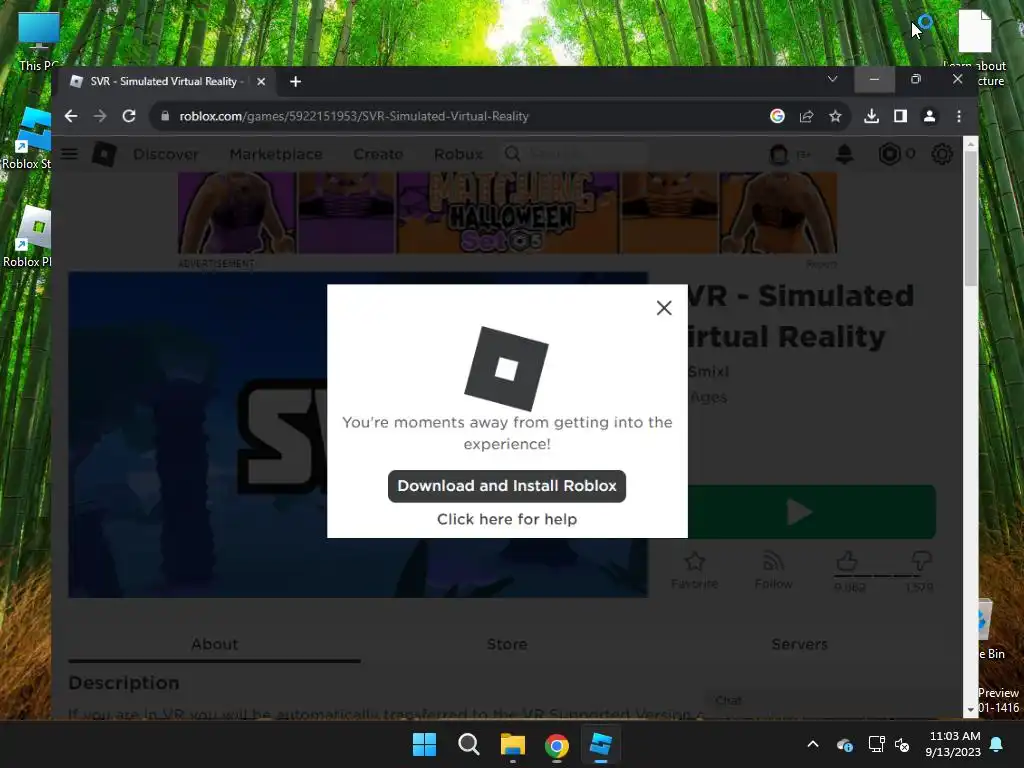Open the muted volume tray icon
Image resolution: width=1024 pixels, height=768 pixels.
coord(903,744)
